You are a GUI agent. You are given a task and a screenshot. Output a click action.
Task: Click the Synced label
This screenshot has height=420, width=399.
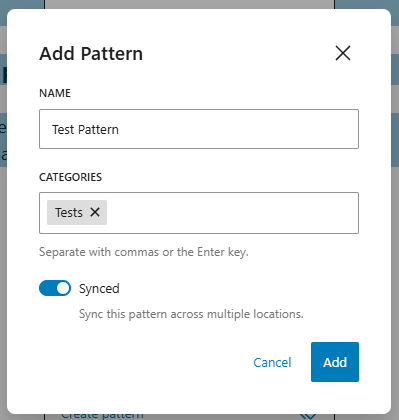pos(99,289)
